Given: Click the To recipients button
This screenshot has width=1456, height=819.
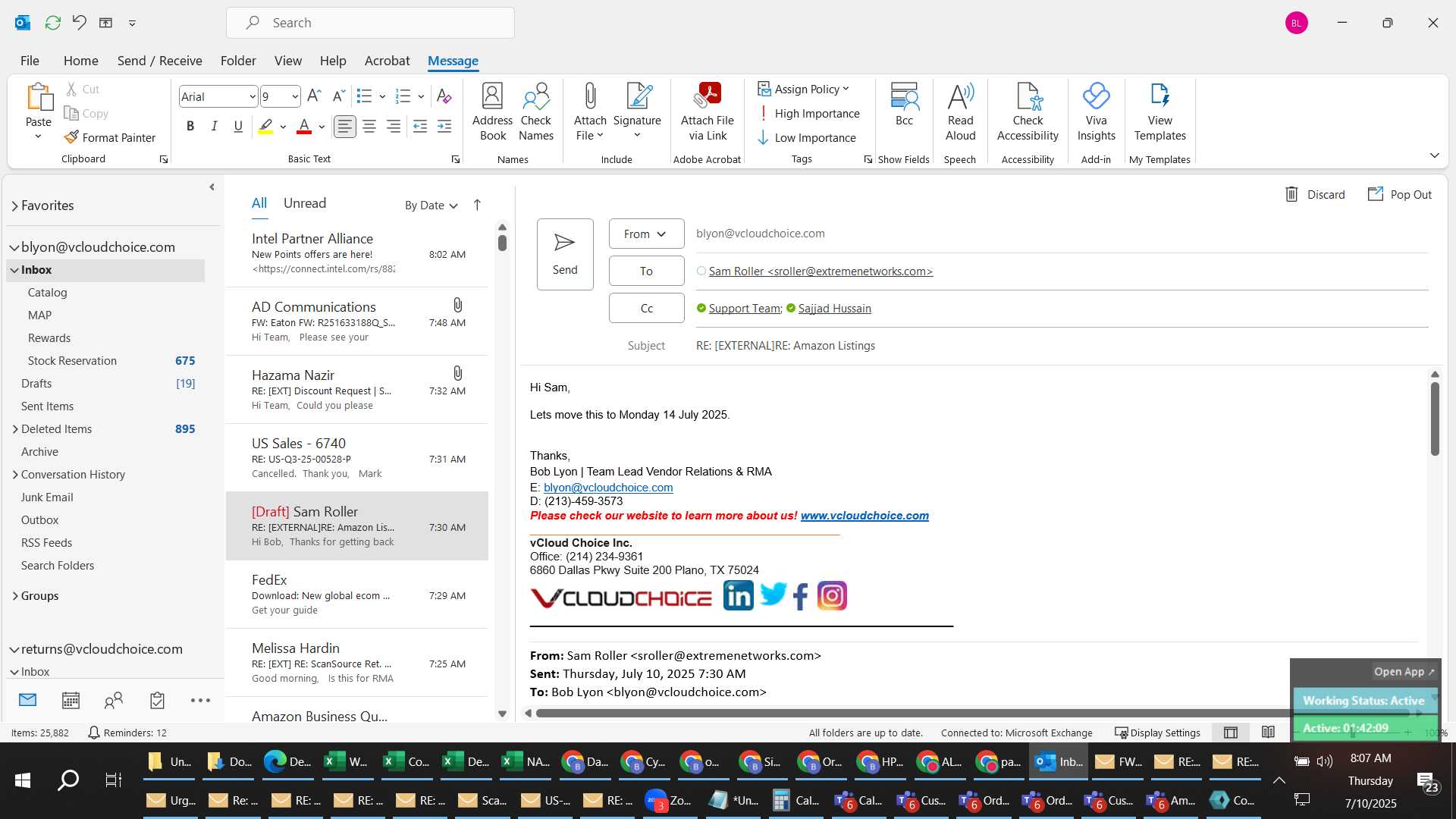Looking at the screenshot, I should pyautogui.click(x=646, y=271).
